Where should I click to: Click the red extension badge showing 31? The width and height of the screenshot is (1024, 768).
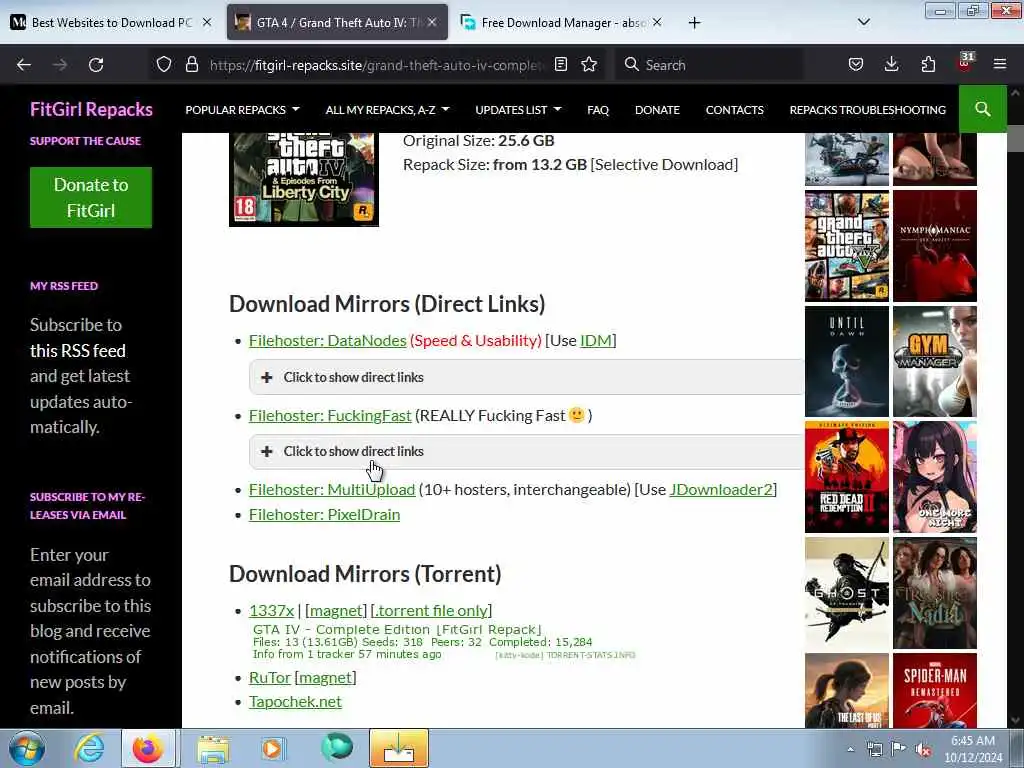[965, 63]
